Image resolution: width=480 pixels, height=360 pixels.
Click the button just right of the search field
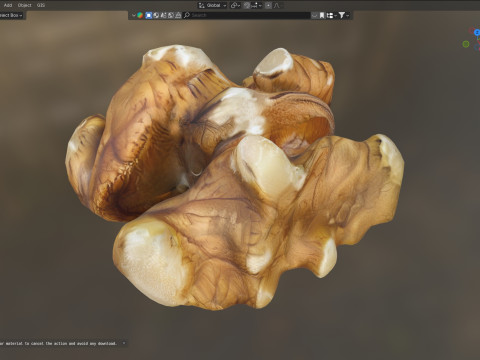tap(314, 15)
